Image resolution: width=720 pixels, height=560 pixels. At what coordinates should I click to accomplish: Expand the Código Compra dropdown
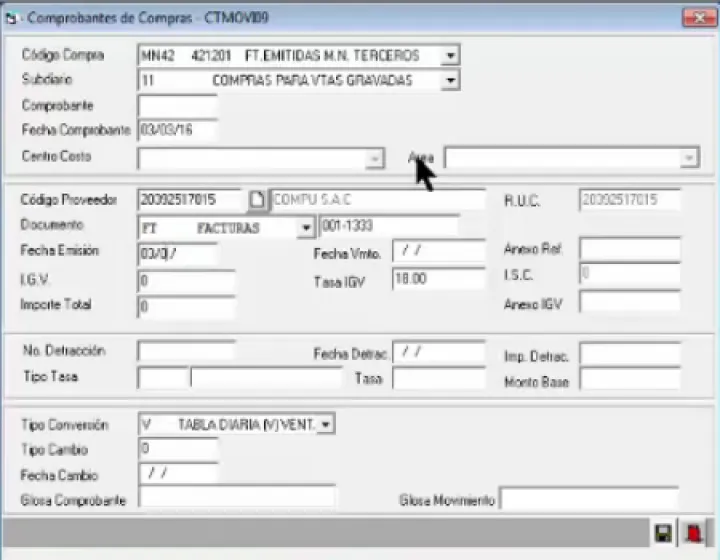(x=450, y=56)
